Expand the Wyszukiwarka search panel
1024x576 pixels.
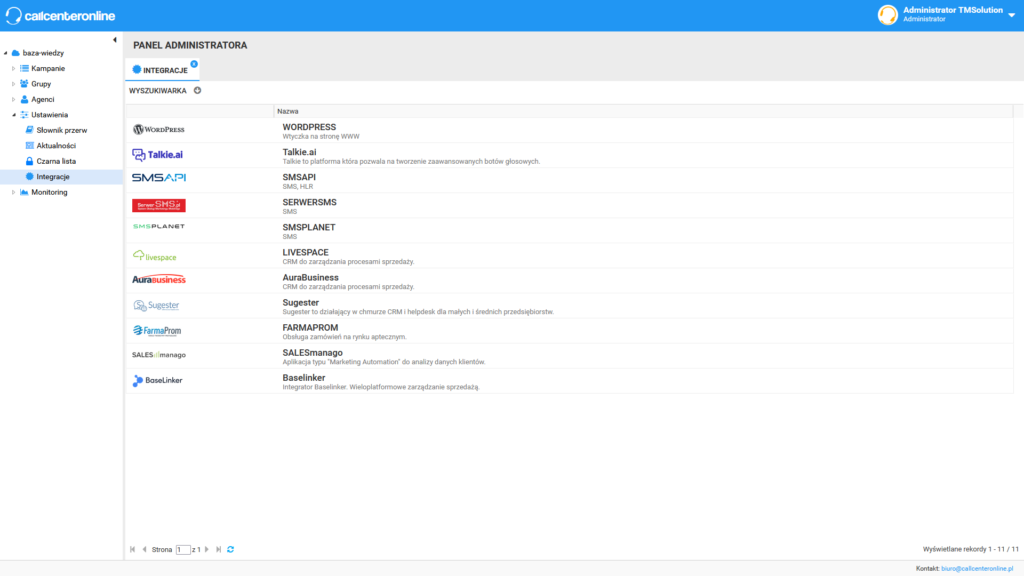[197, 91]
